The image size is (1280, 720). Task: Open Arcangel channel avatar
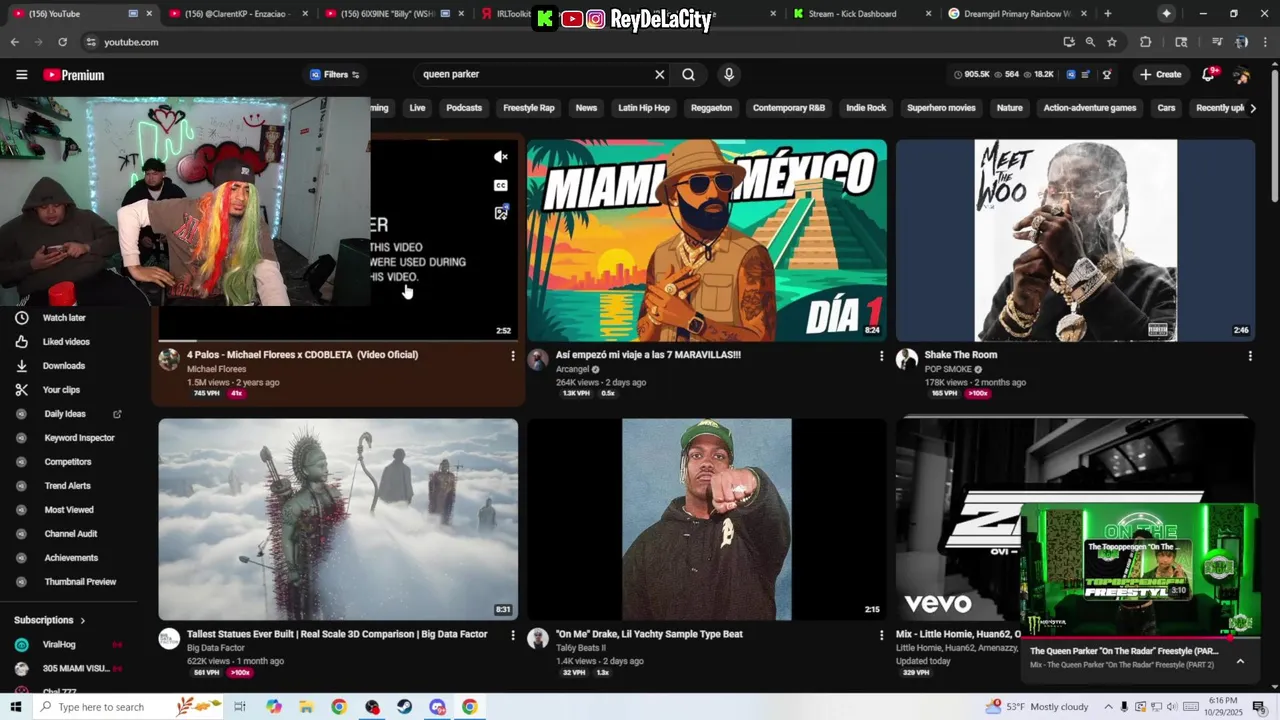[x=538, y=359]
